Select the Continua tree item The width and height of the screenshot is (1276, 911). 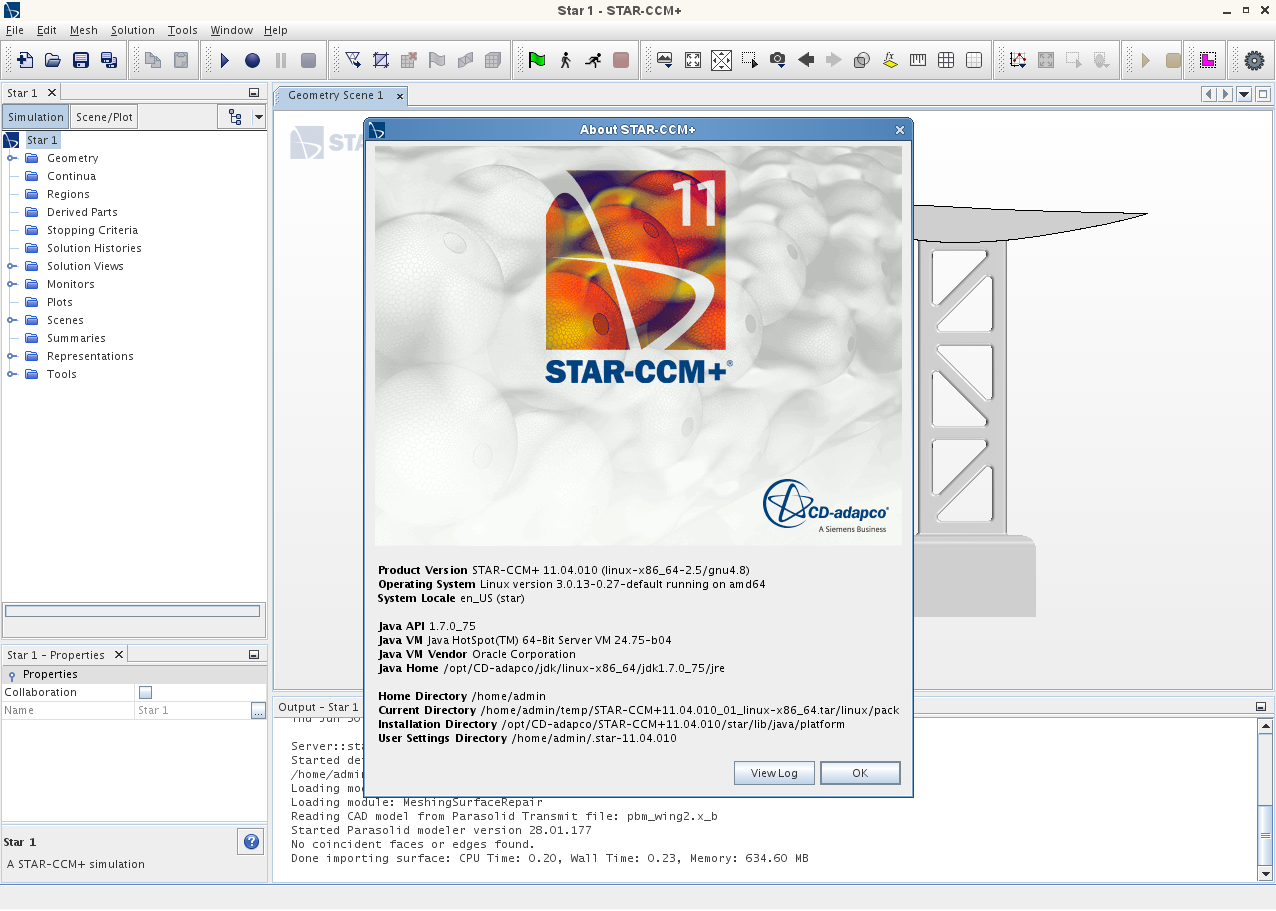71,176
